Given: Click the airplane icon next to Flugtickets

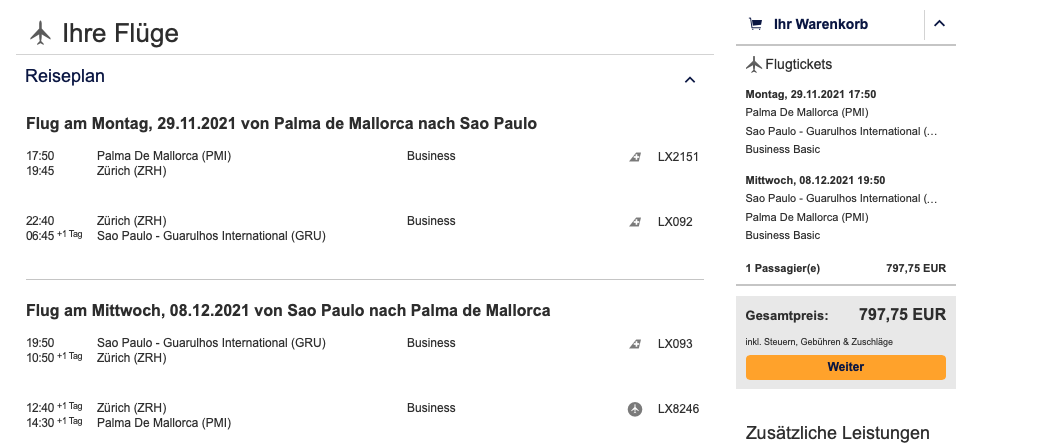Looking at the screenshot, I should tap(754, 65).
